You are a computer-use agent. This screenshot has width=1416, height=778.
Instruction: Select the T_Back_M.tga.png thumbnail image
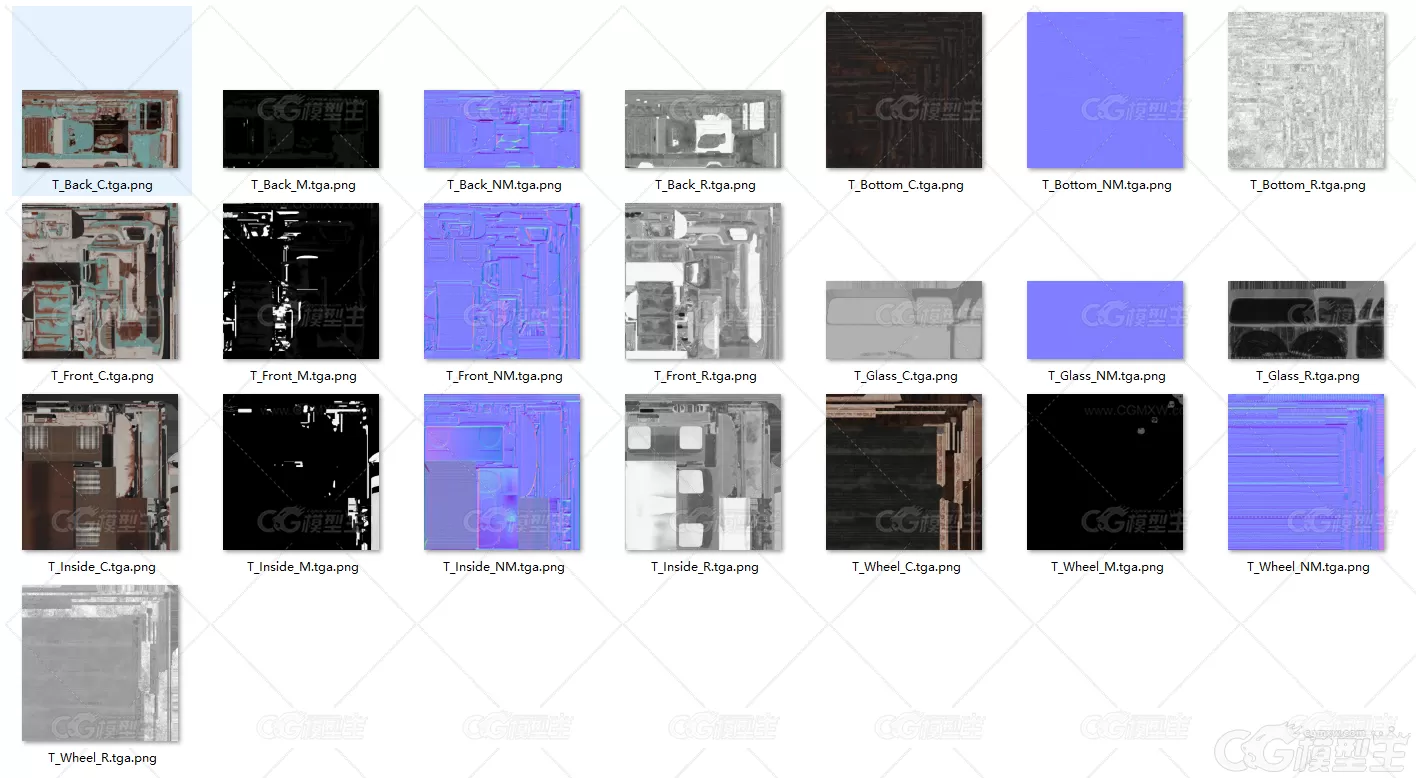[x=301, y=129]
